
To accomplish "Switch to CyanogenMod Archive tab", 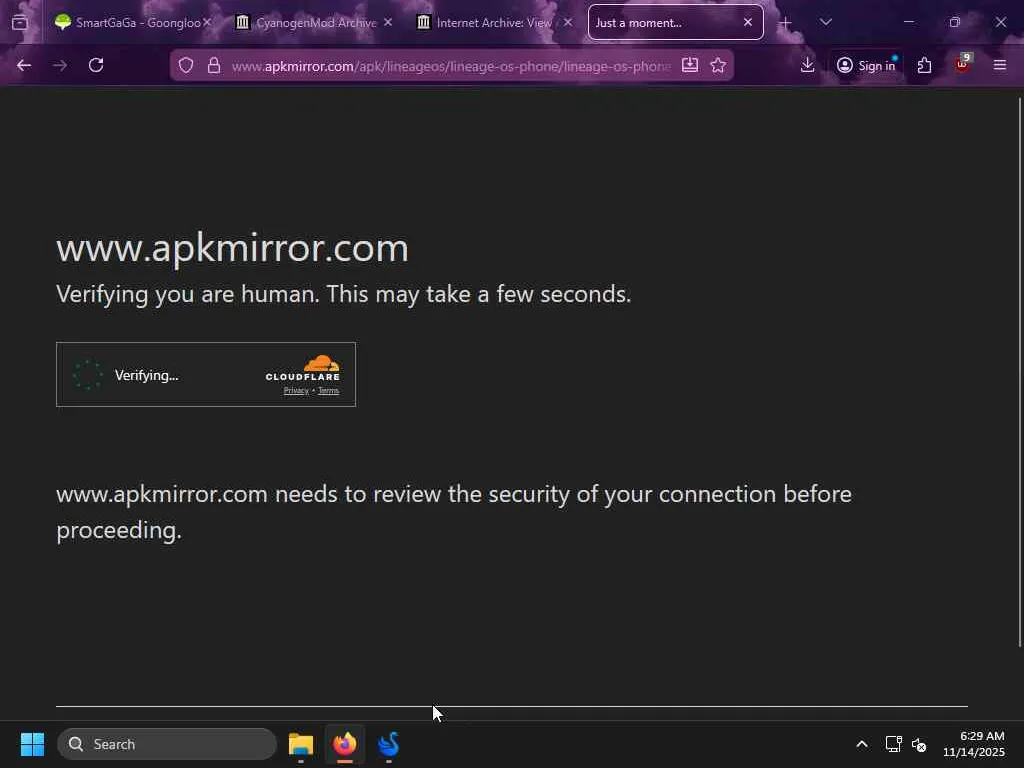I will (x=315, y=22).
